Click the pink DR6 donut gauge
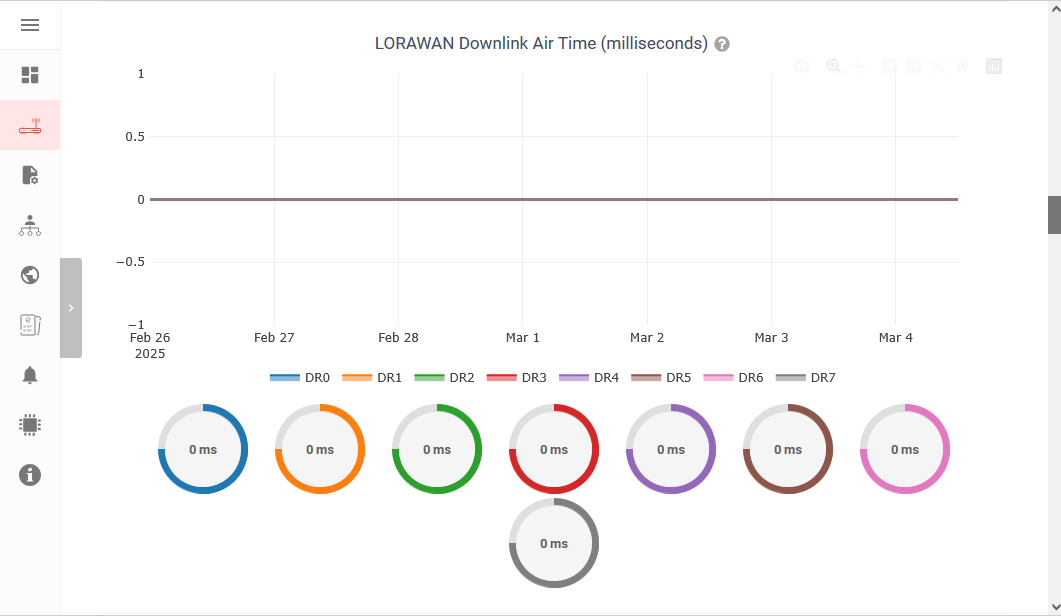The image size is (1061, 616). (905, 449)
